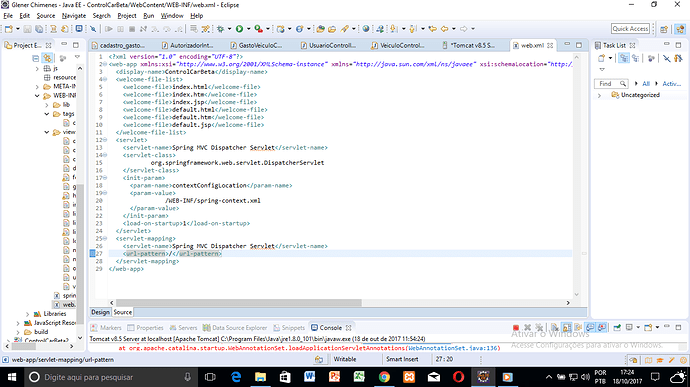Viewport: 690px width, 387px height.
Task: Click Last Edit Location arrow icon
Action: click(x=433, y=29)
